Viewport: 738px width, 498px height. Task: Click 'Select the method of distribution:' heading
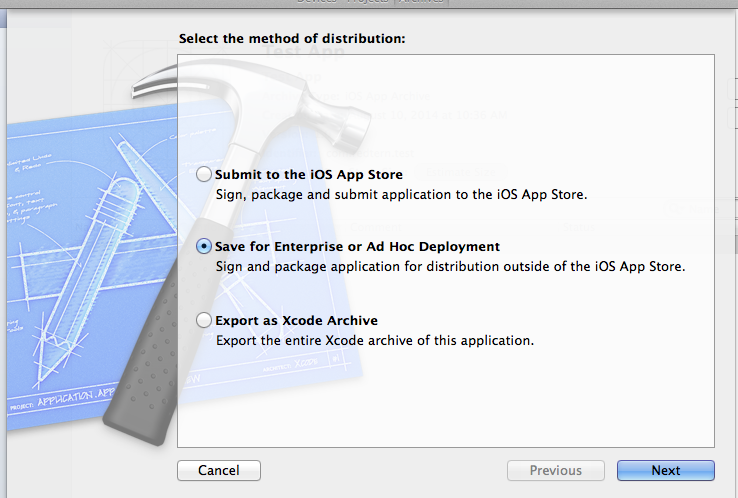click(x=292, y=39)
